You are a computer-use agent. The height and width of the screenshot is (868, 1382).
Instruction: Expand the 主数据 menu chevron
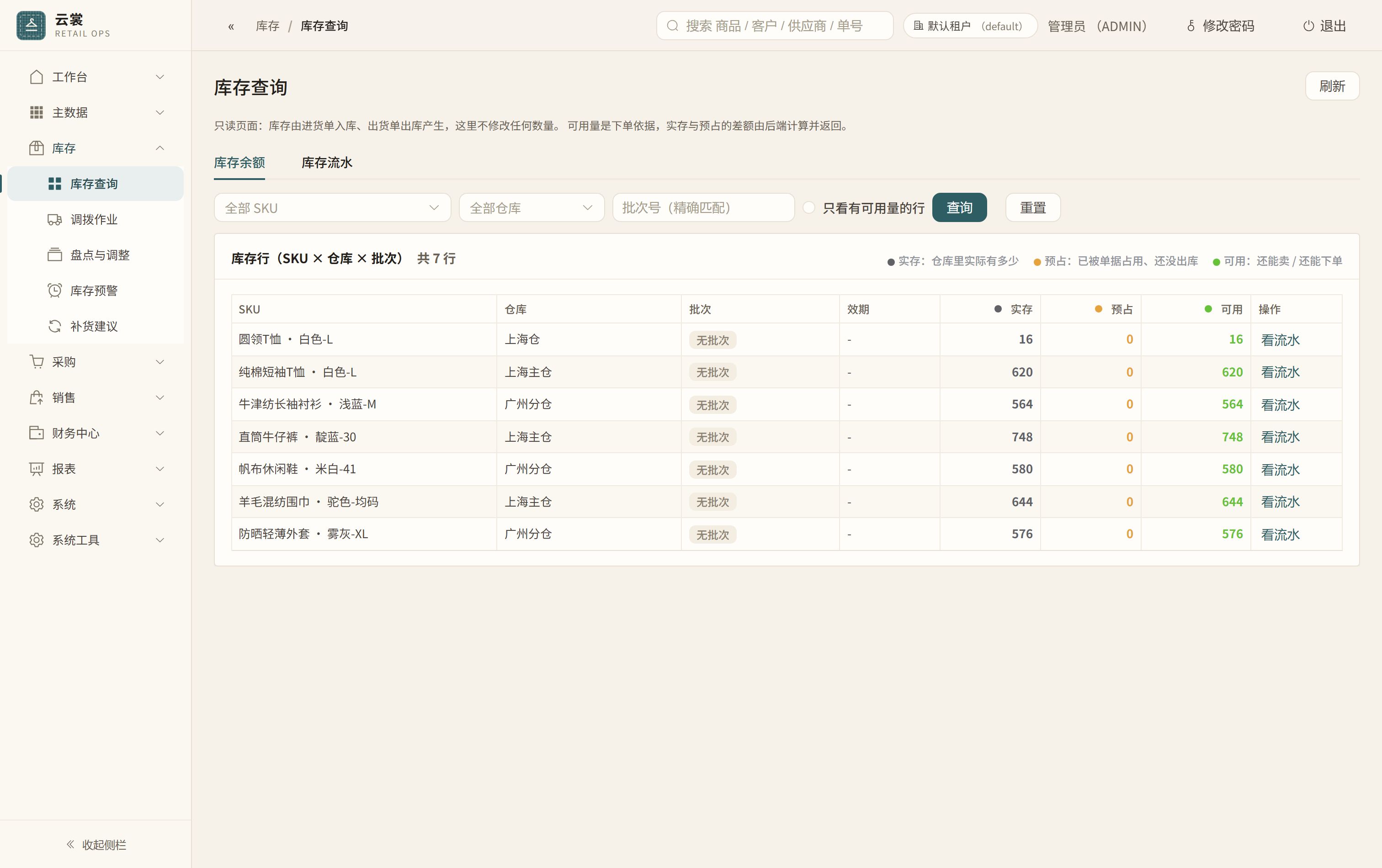[x=160, y=112]
